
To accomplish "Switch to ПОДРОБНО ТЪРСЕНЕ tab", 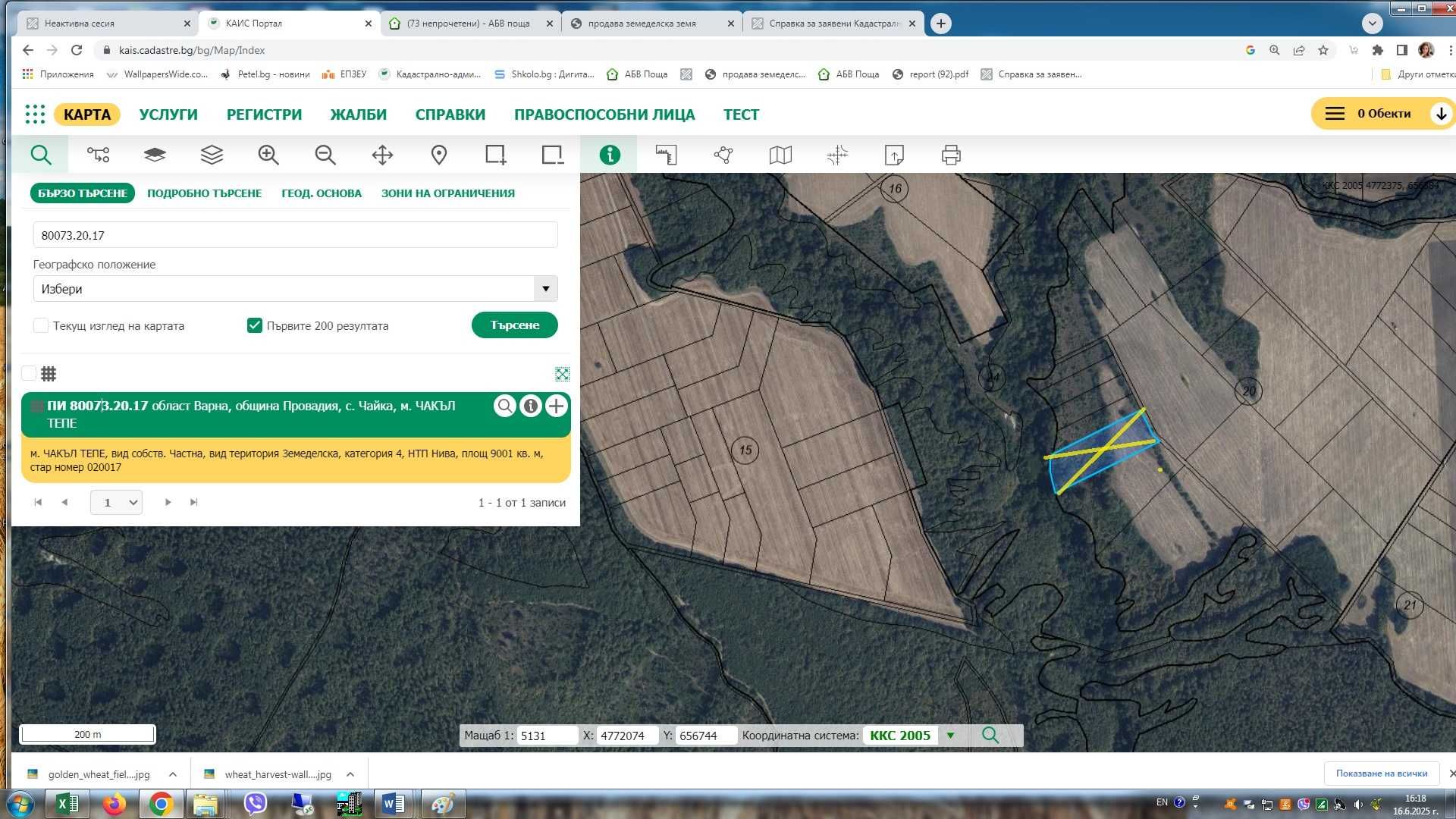I will tap(204, 193).
